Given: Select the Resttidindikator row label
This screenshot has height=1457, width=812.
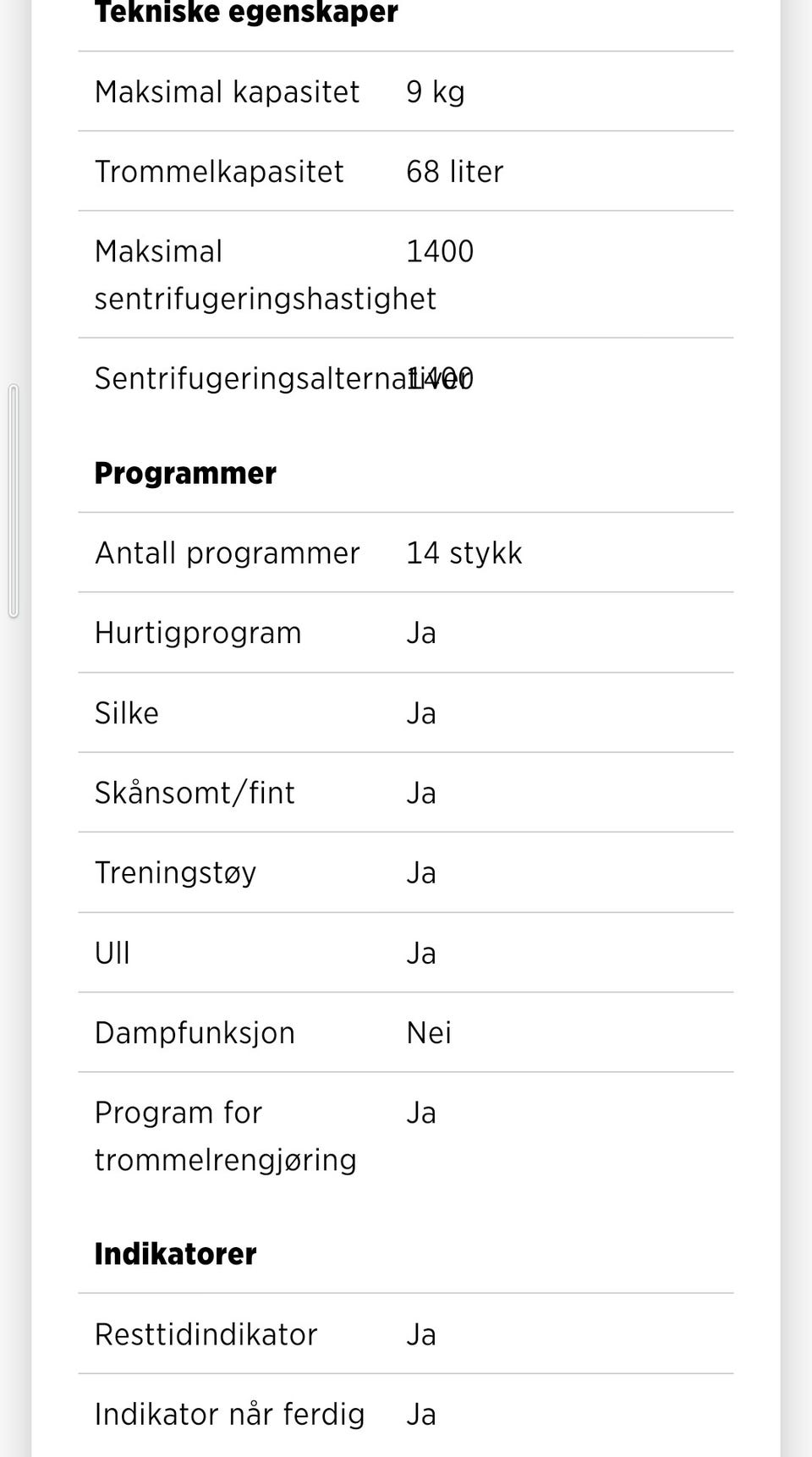Looking at the screenshot, I should pos(206,1334).
